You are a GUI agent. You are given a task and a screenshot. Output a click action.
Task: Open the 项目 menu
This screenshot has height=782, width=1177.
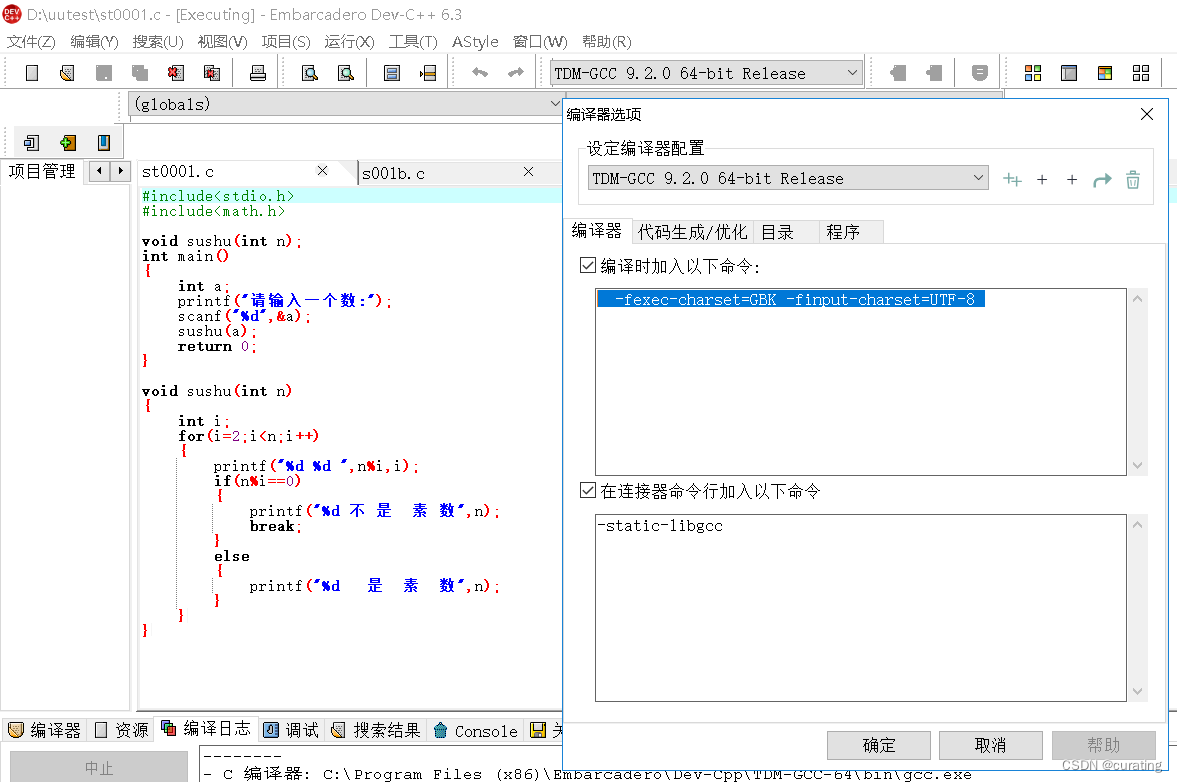coord(286,42)
